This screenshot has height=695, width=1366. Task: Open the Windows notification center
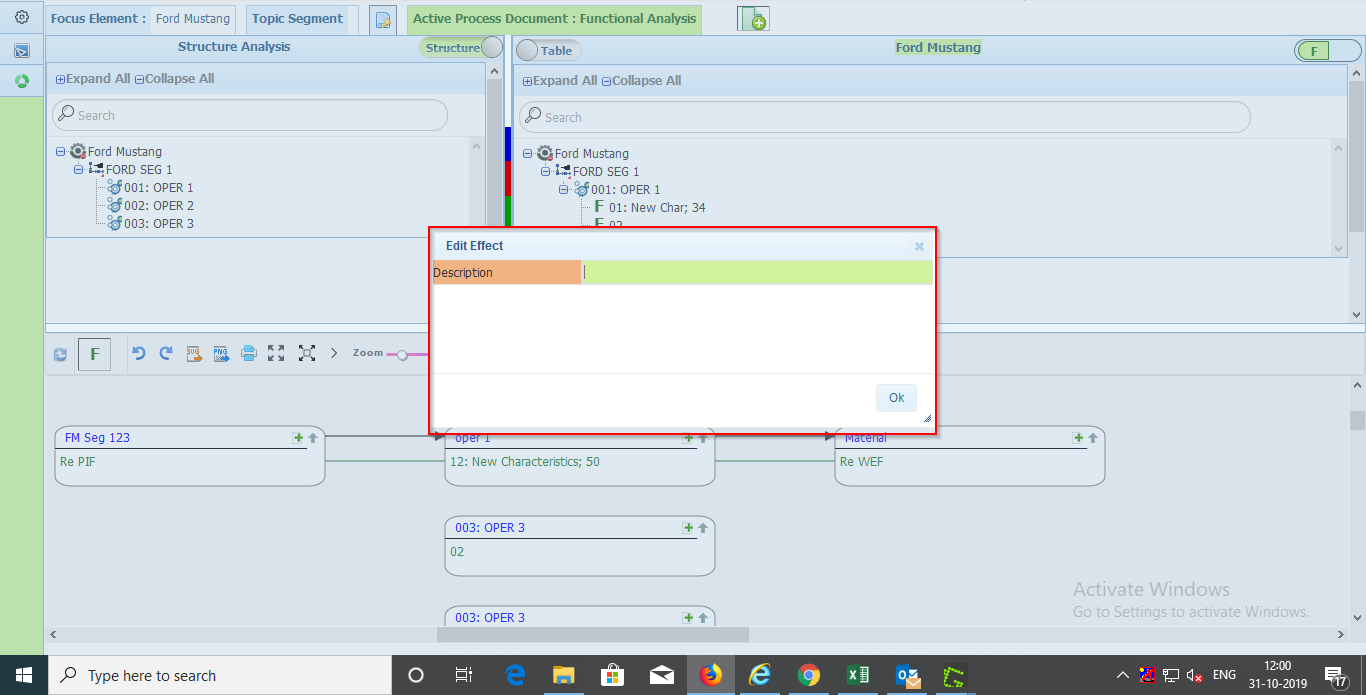(1337, 675)
